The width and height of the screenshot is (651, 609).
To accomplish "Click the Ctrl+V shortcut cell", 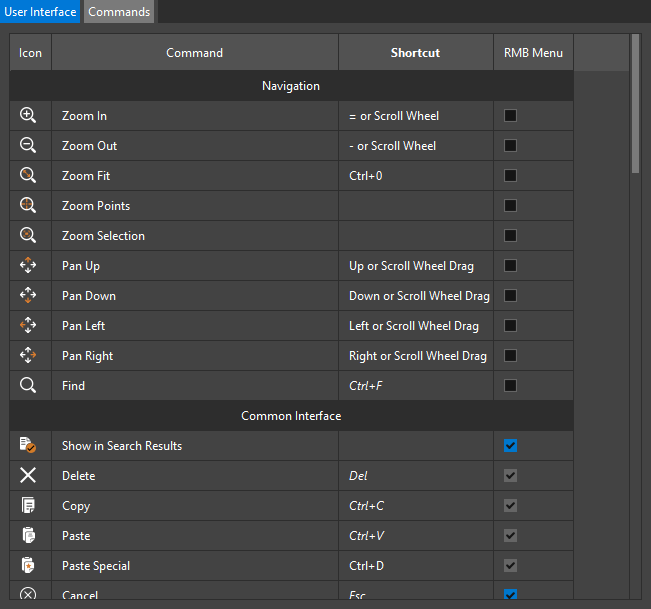I will 416,536.
